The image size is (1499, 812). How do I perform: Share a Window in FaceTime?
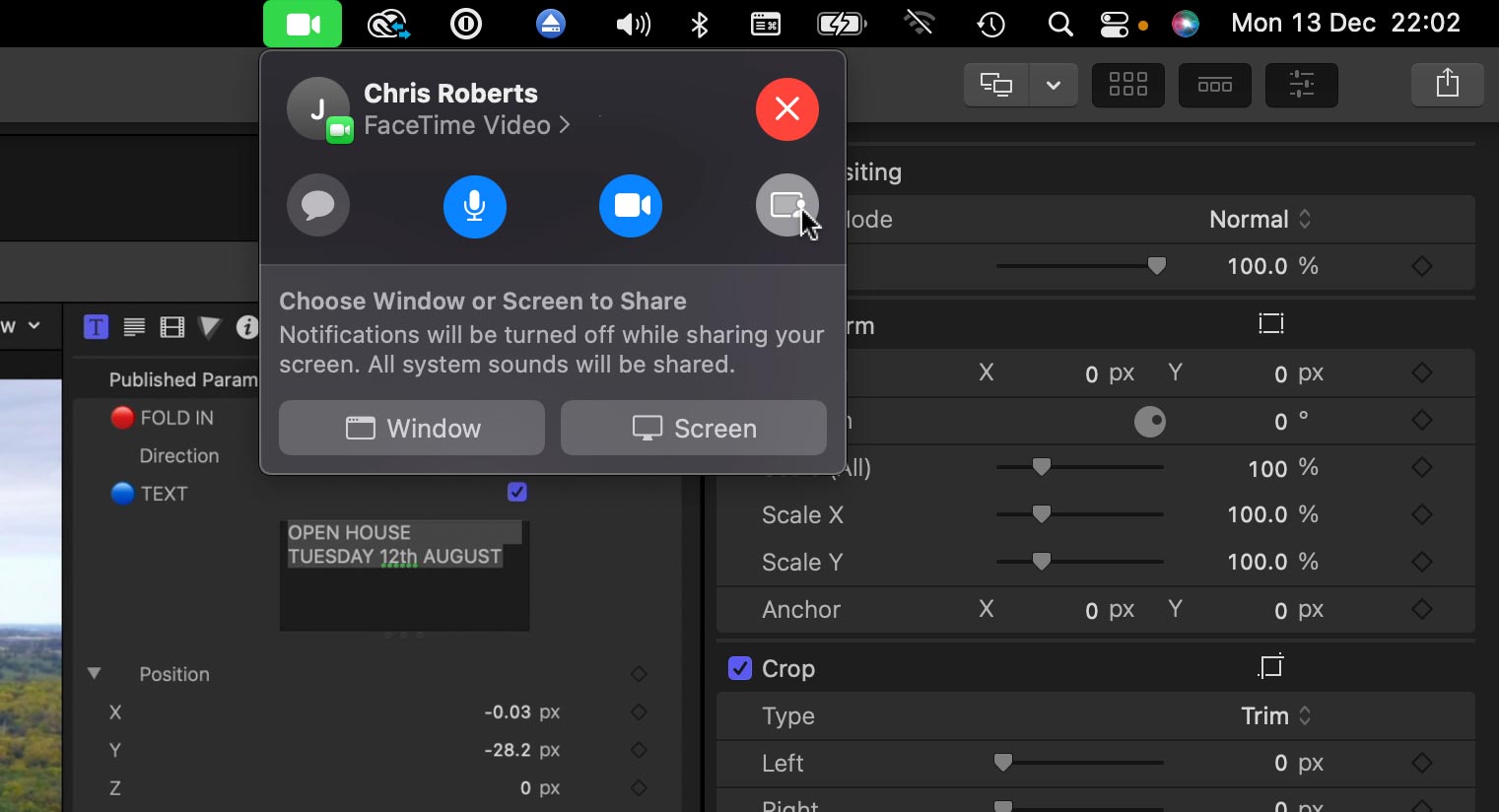pyautogui.click(x=412, y=428)
